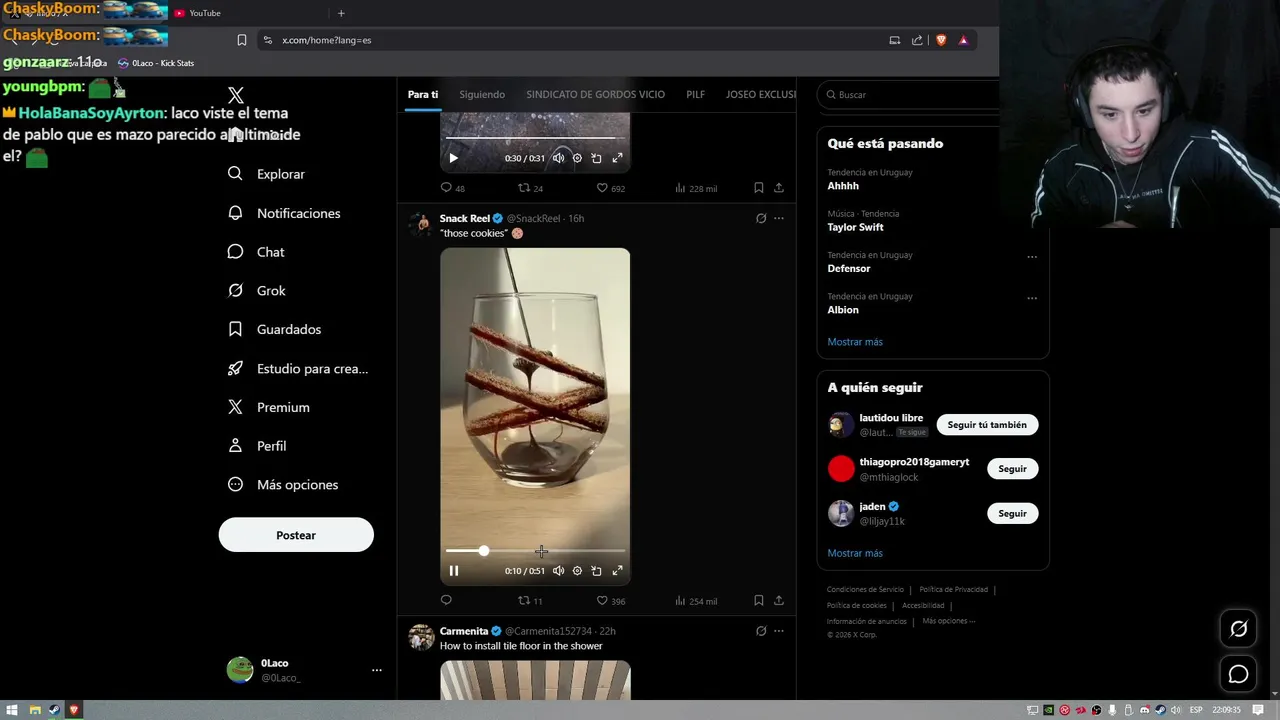Open Notificaciones from the sidebar

click(284, 213)
